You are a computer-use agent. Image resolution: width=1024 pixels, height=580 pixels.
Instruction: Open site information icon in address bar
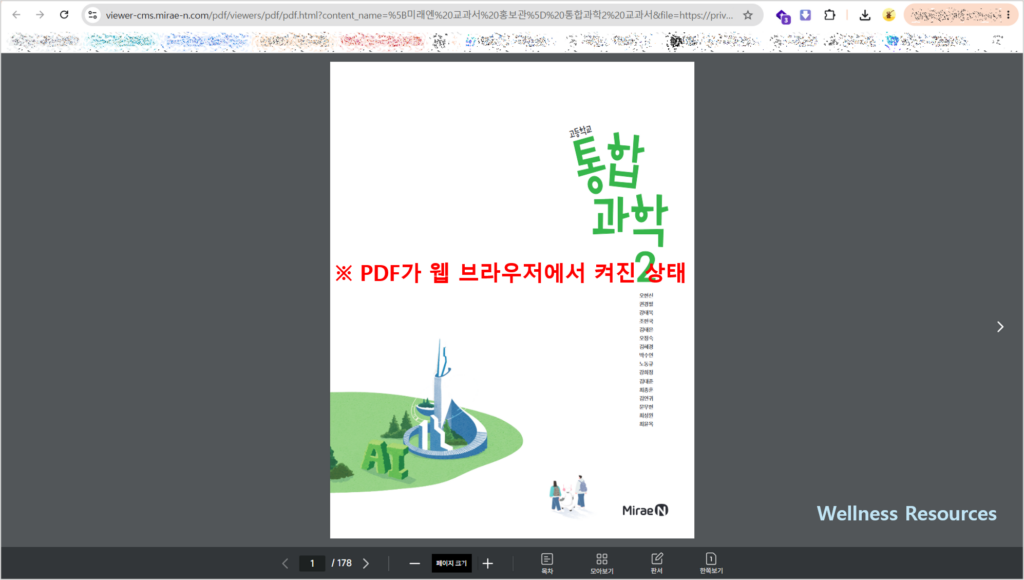click(x=93, y=14)
